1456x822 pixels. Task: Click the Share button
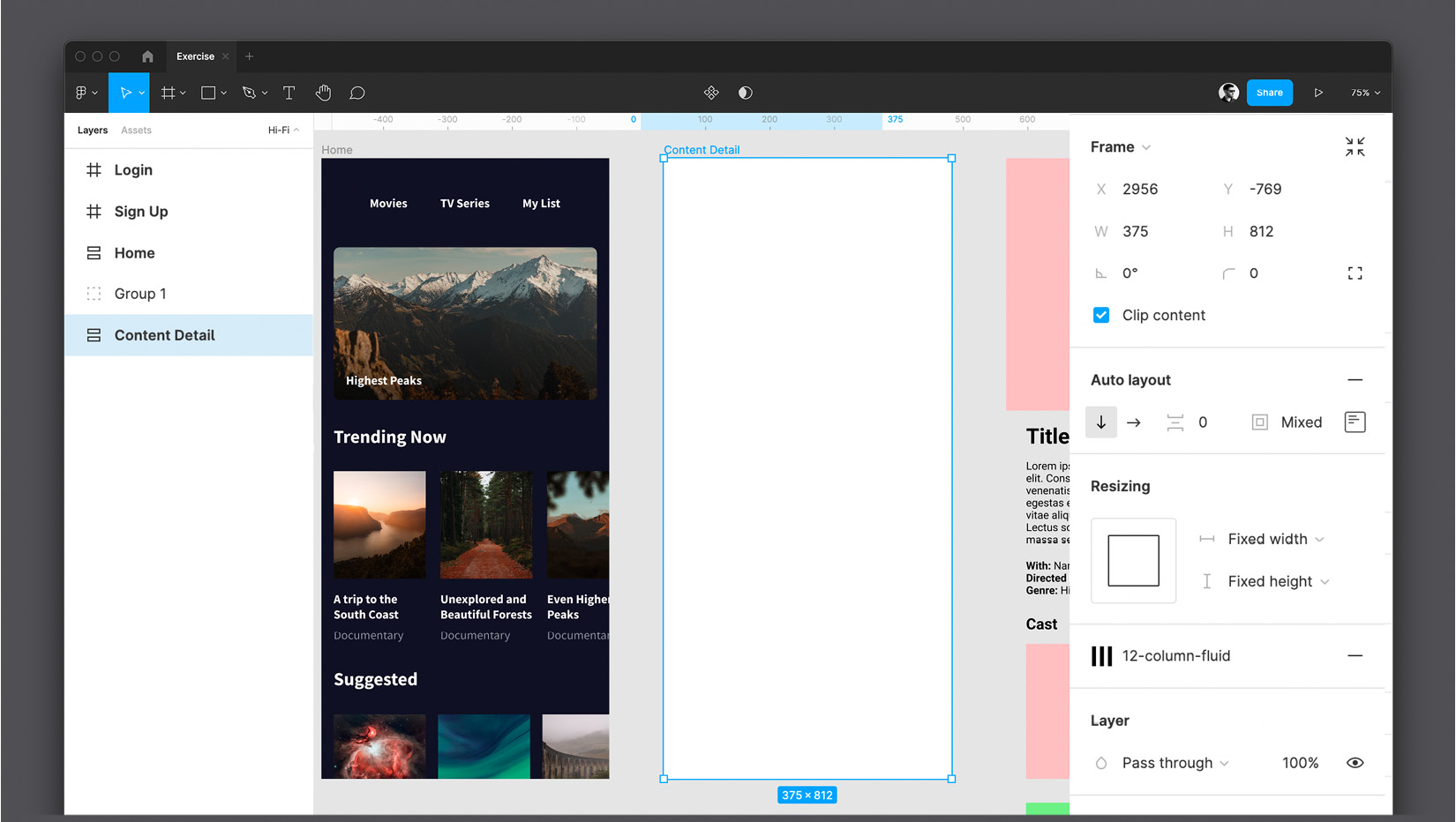tap(1269, 92)
